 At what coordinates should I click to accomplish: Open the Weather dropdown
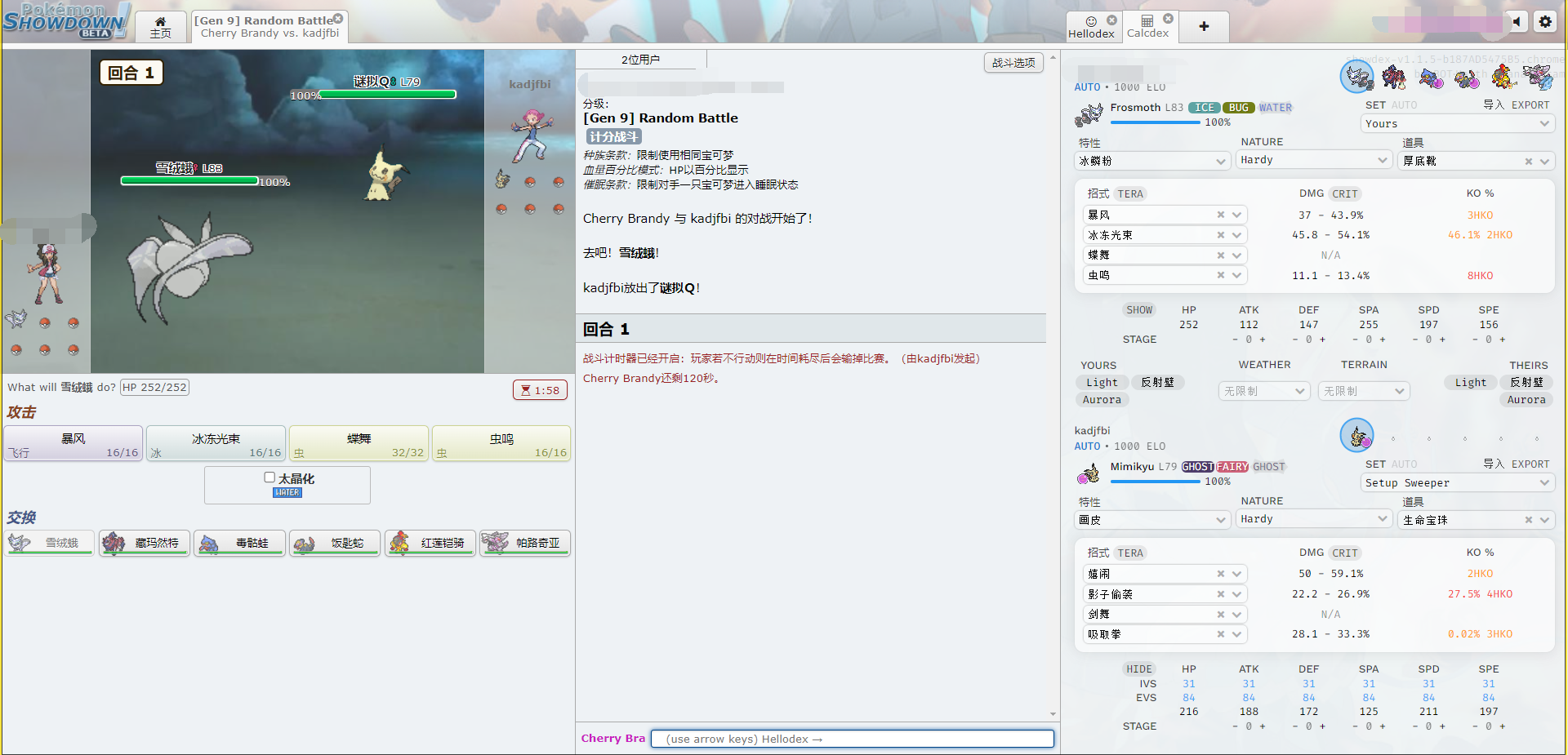point(1264,392)
